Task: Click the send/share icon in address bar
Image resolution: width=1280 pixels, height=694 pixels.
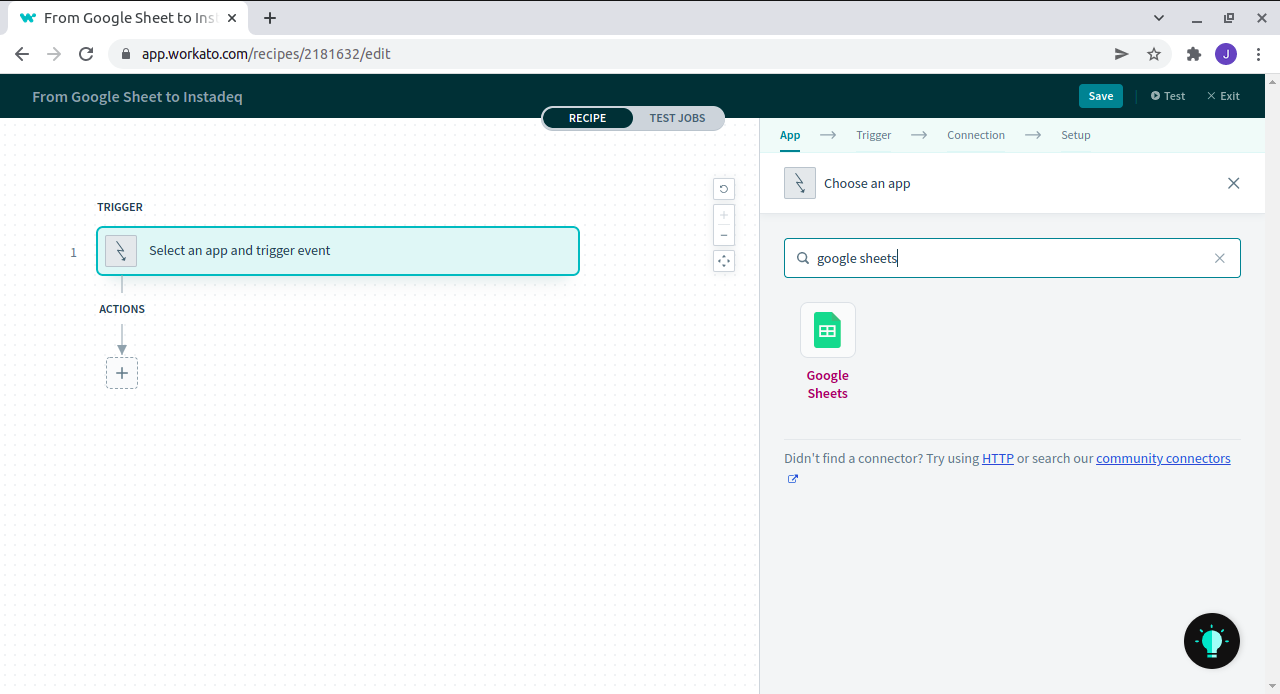Action: 1122,54
